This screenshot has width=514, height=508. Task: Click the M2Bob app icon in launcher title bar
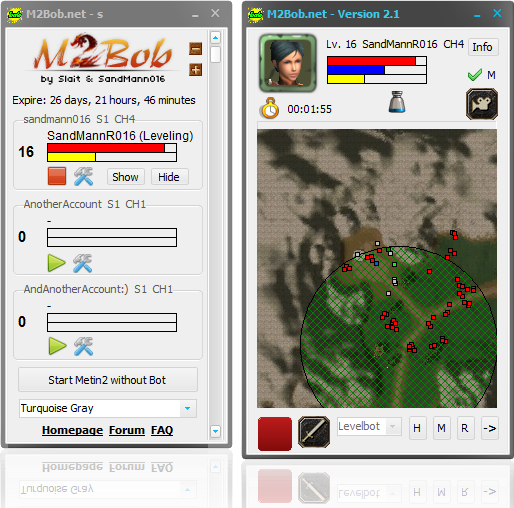pos(14,14)
